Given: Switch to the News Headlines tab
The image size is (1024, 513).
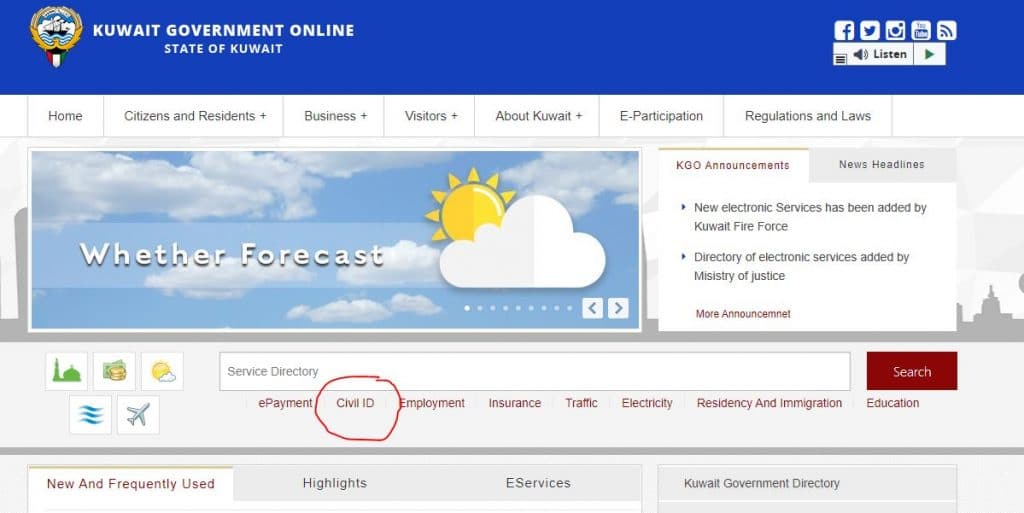Looking at the screenshot, I should [881, 165].
